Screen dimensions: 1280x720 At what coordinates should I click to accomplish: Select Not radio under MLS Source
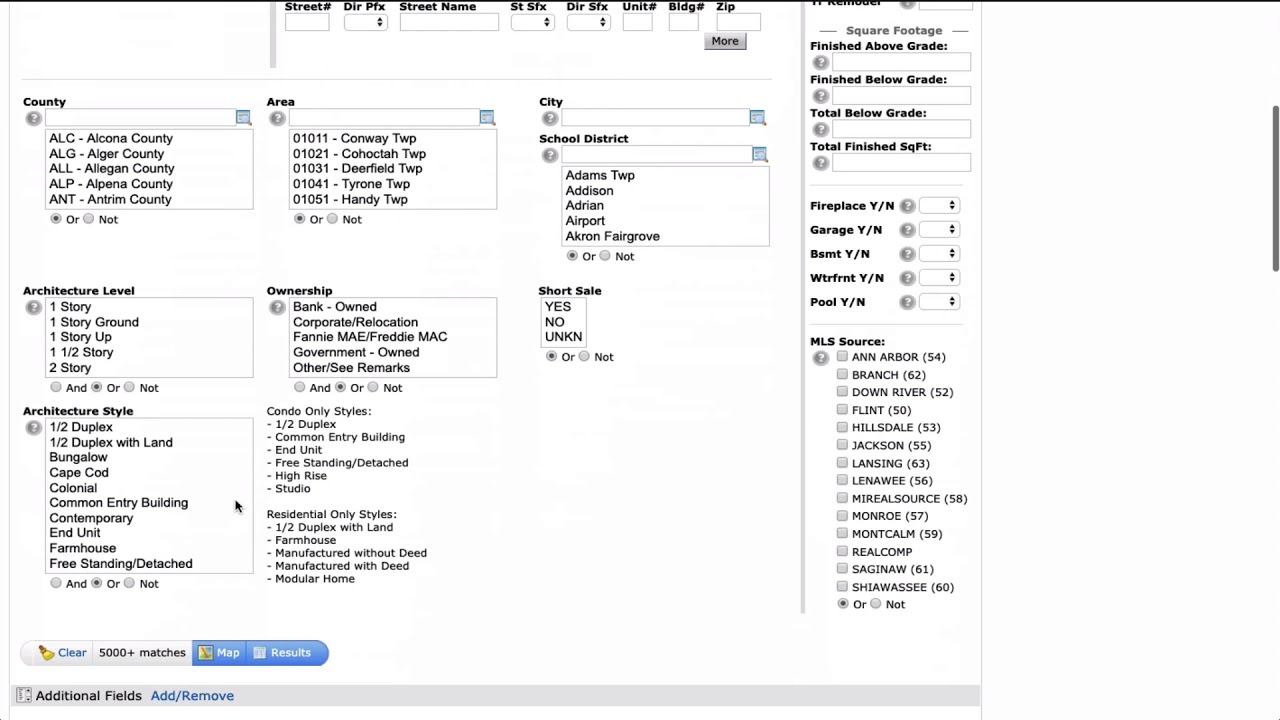coord(876,604)
